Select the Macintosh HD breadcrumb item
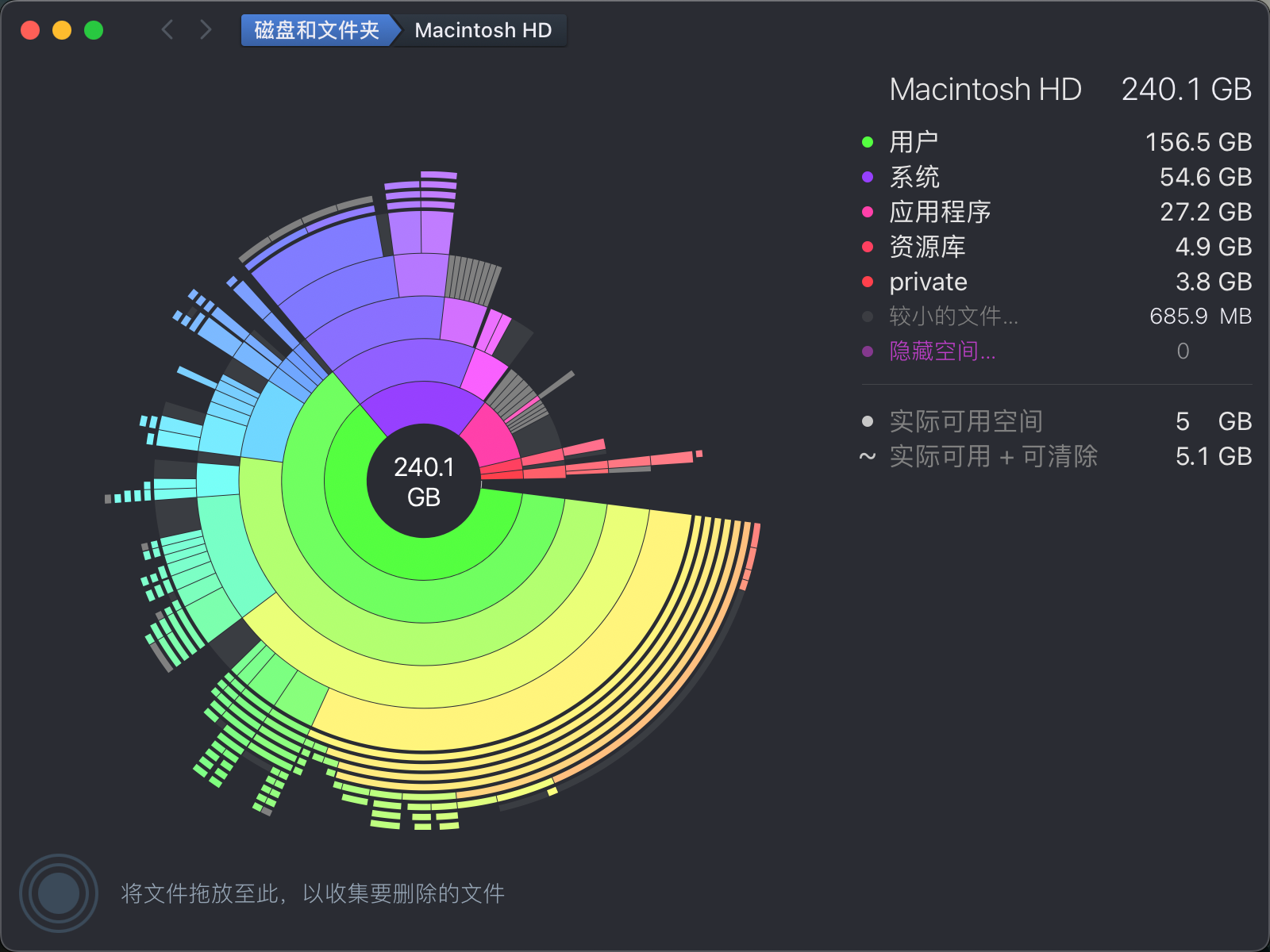This screenshot has height=952, width=1270. 483,30
